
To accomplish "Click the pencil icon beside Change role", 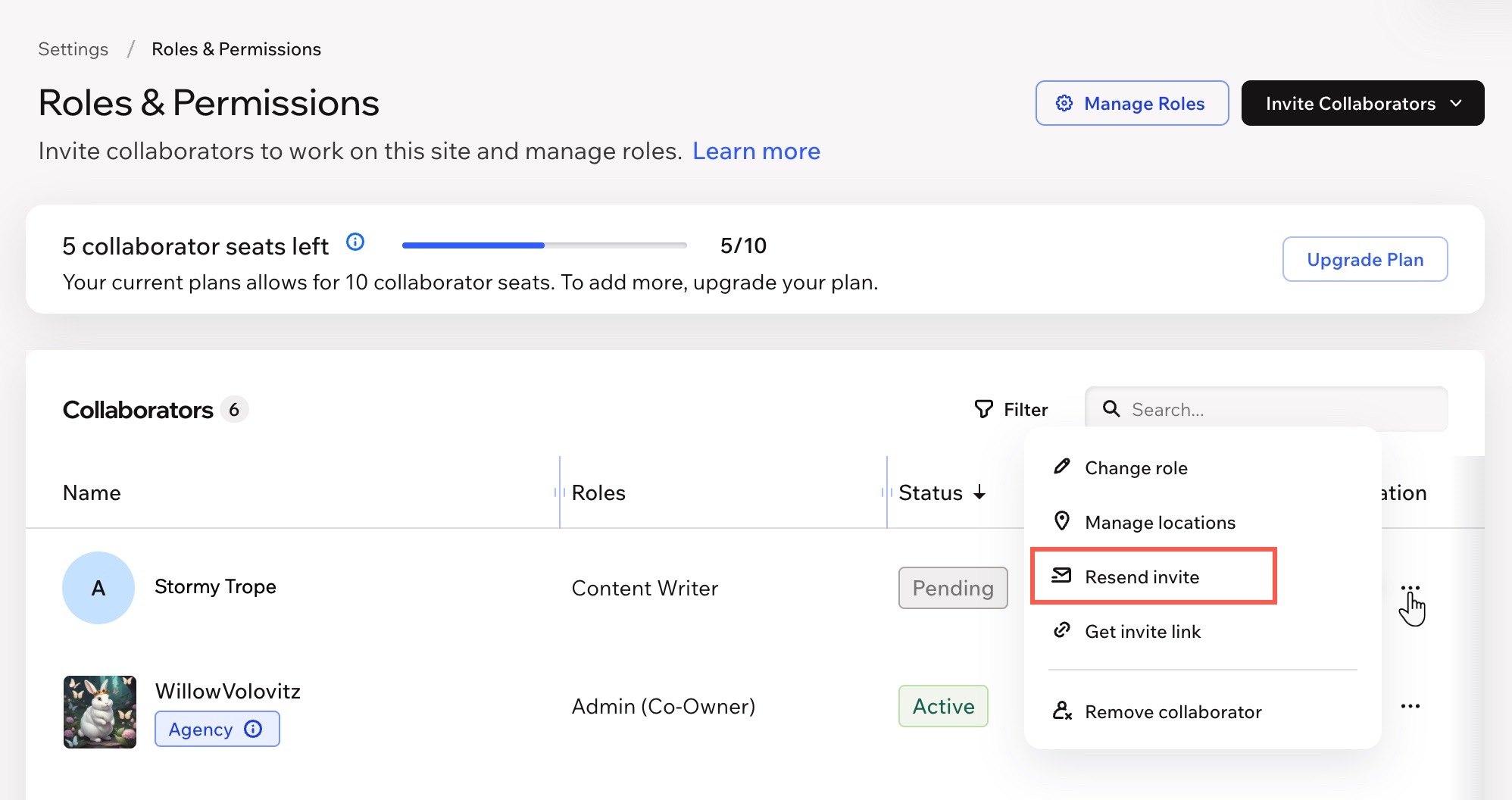I will (x=1062, y=467).
